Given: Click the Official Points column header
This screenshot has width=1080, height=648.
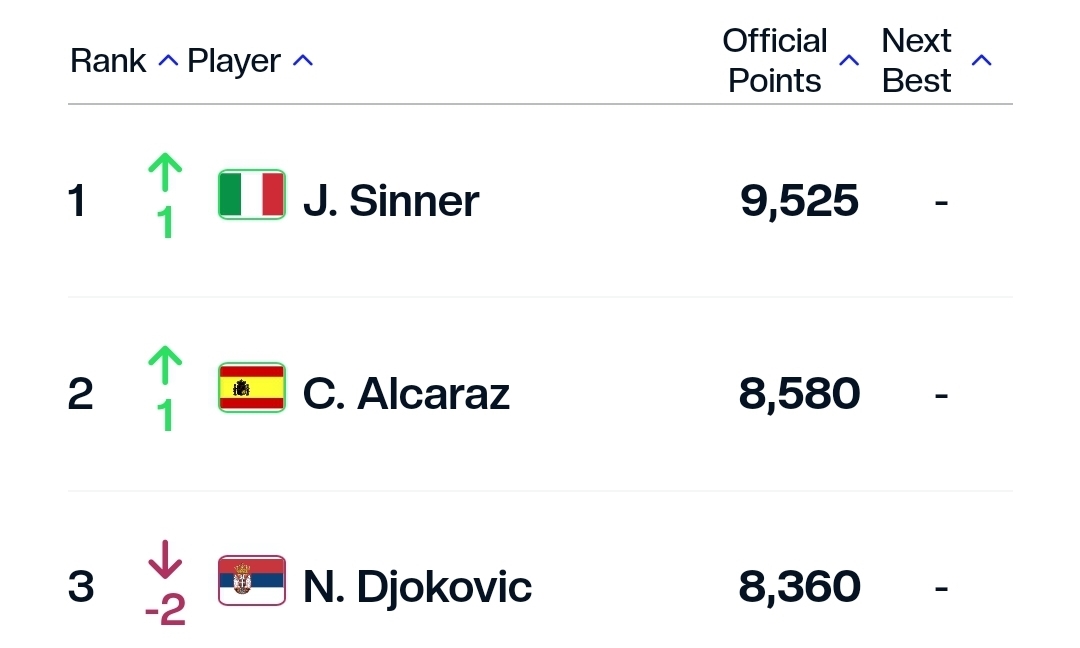Looking at the screenshot, I should [x=775, y=61].
